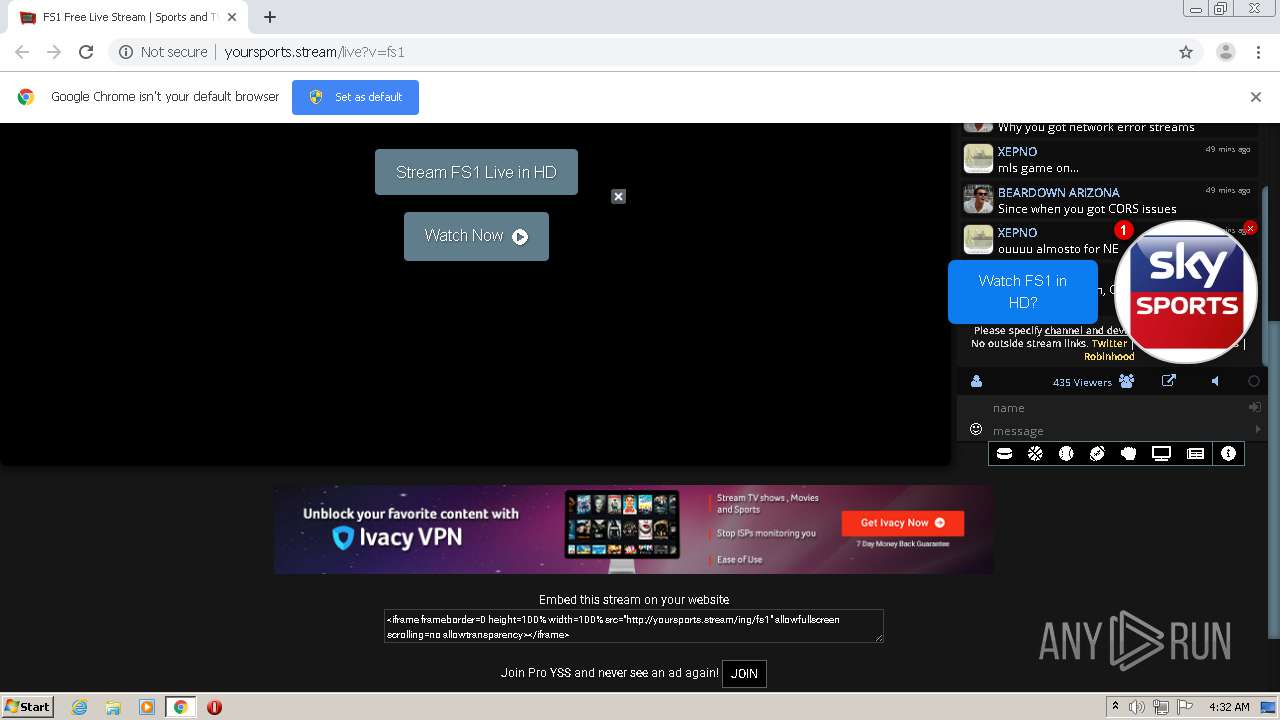Viewport: 1280px width, 720px height.
Task: Send the chat message arrow
Action: pos(1257,429)
